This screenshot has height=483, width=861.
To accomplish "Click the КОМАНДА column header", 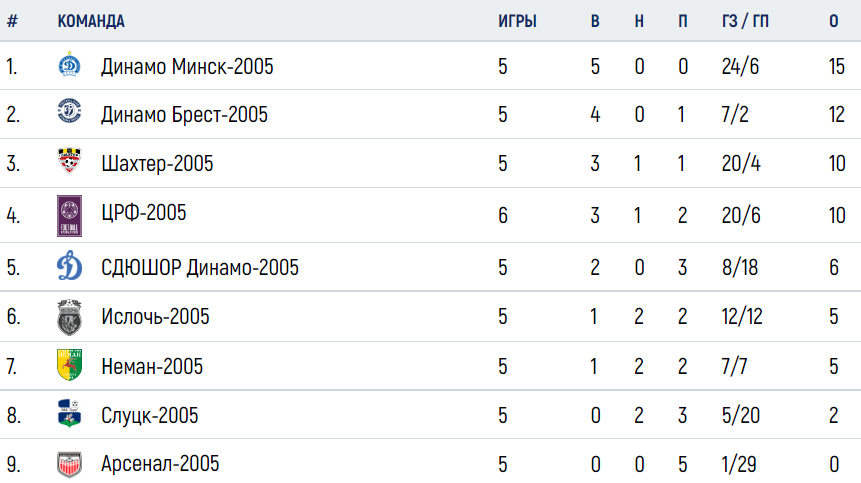I will (x=91, y=21).
